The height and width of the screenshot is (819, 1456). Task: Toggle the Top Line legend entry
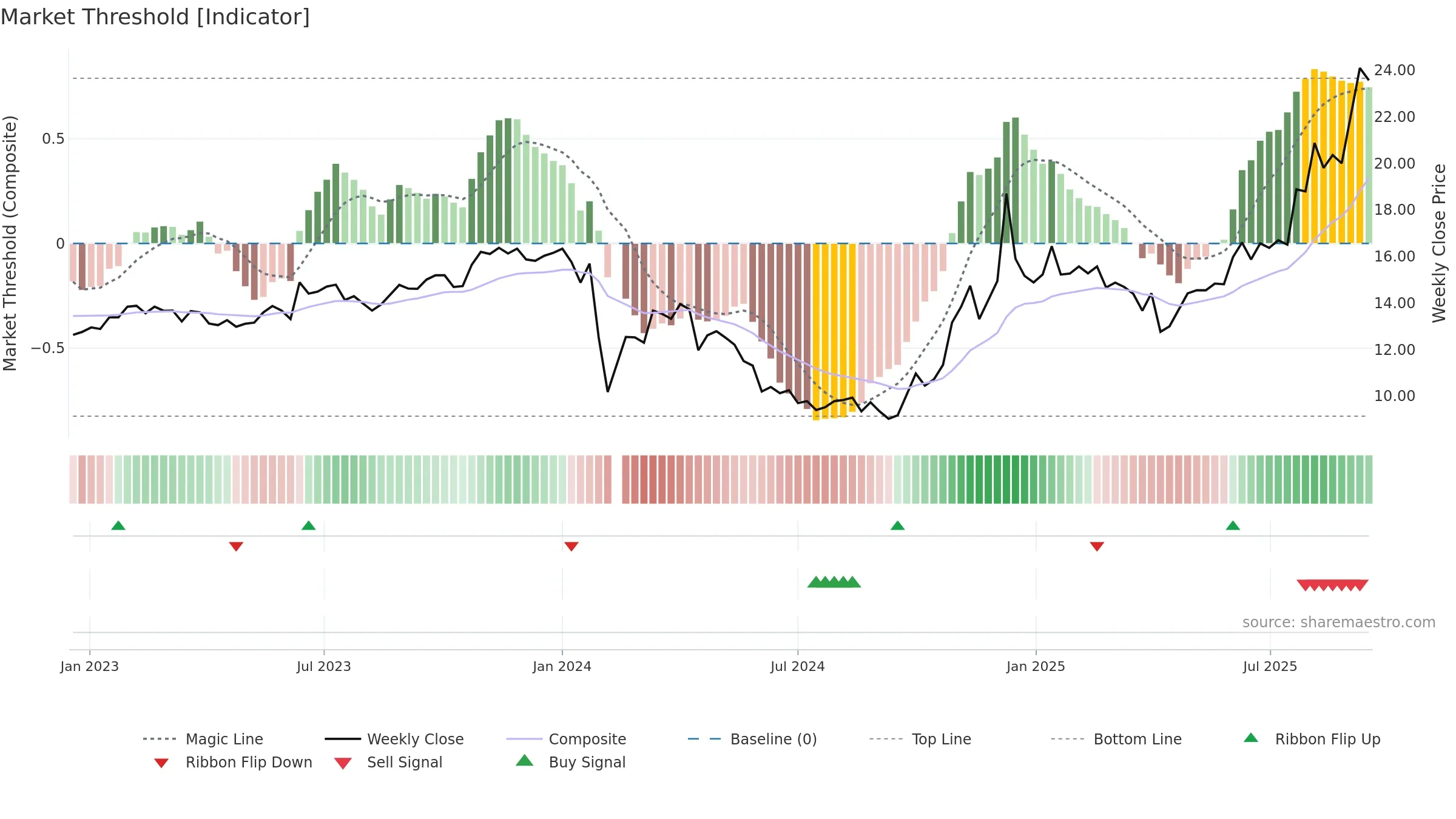point(920,739)
